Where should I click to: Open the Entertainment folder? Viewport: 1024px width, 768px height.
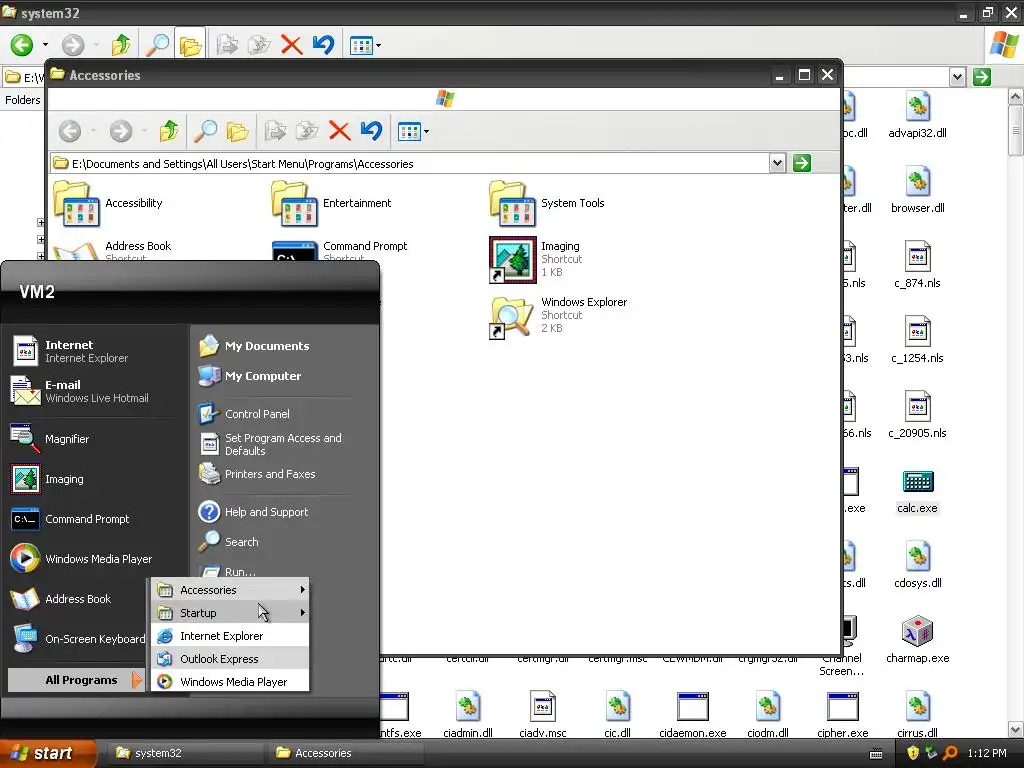tap(331, 203)
